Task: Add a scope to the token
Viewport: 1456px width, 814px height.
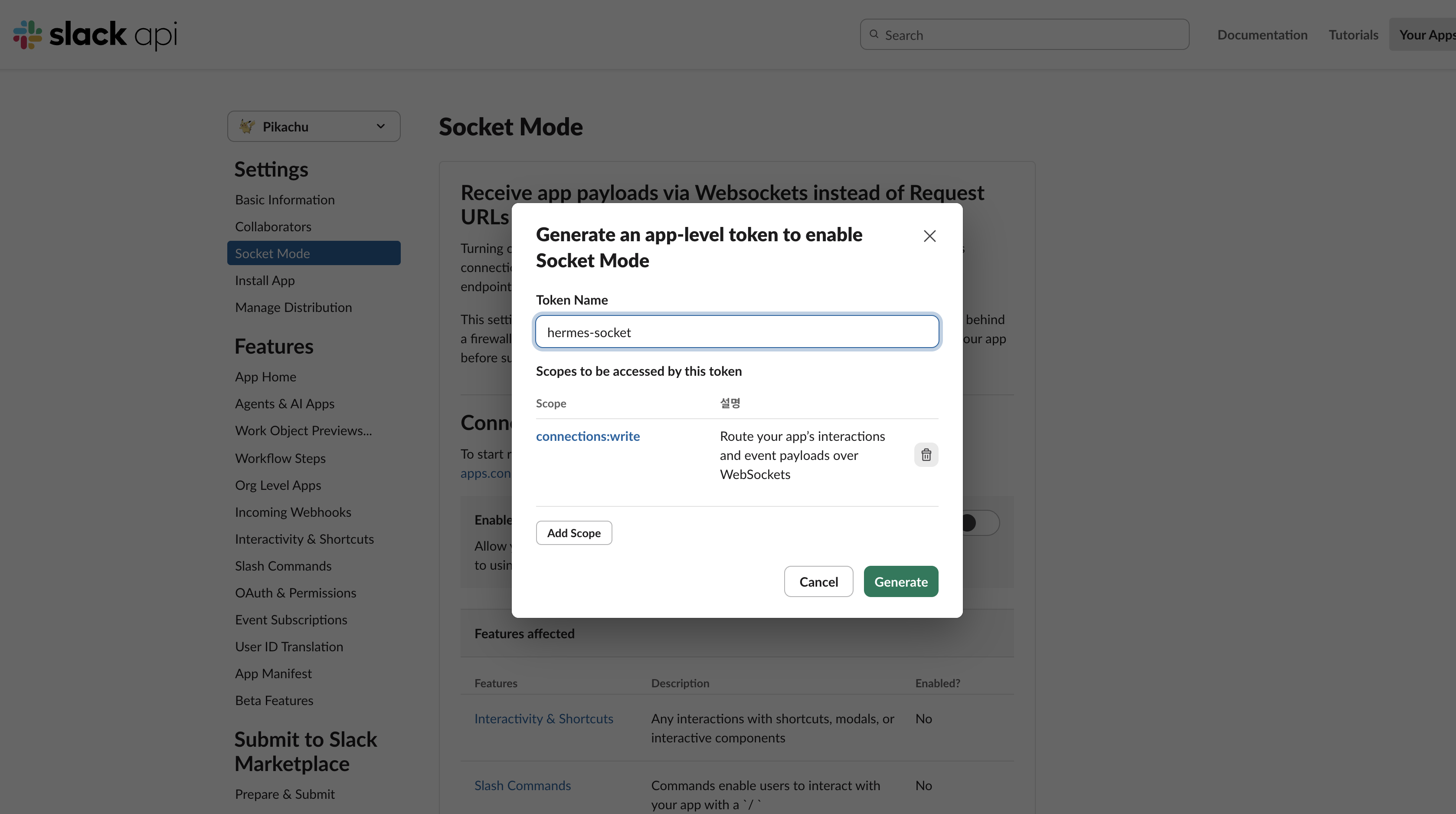Action: click(574, 533)
